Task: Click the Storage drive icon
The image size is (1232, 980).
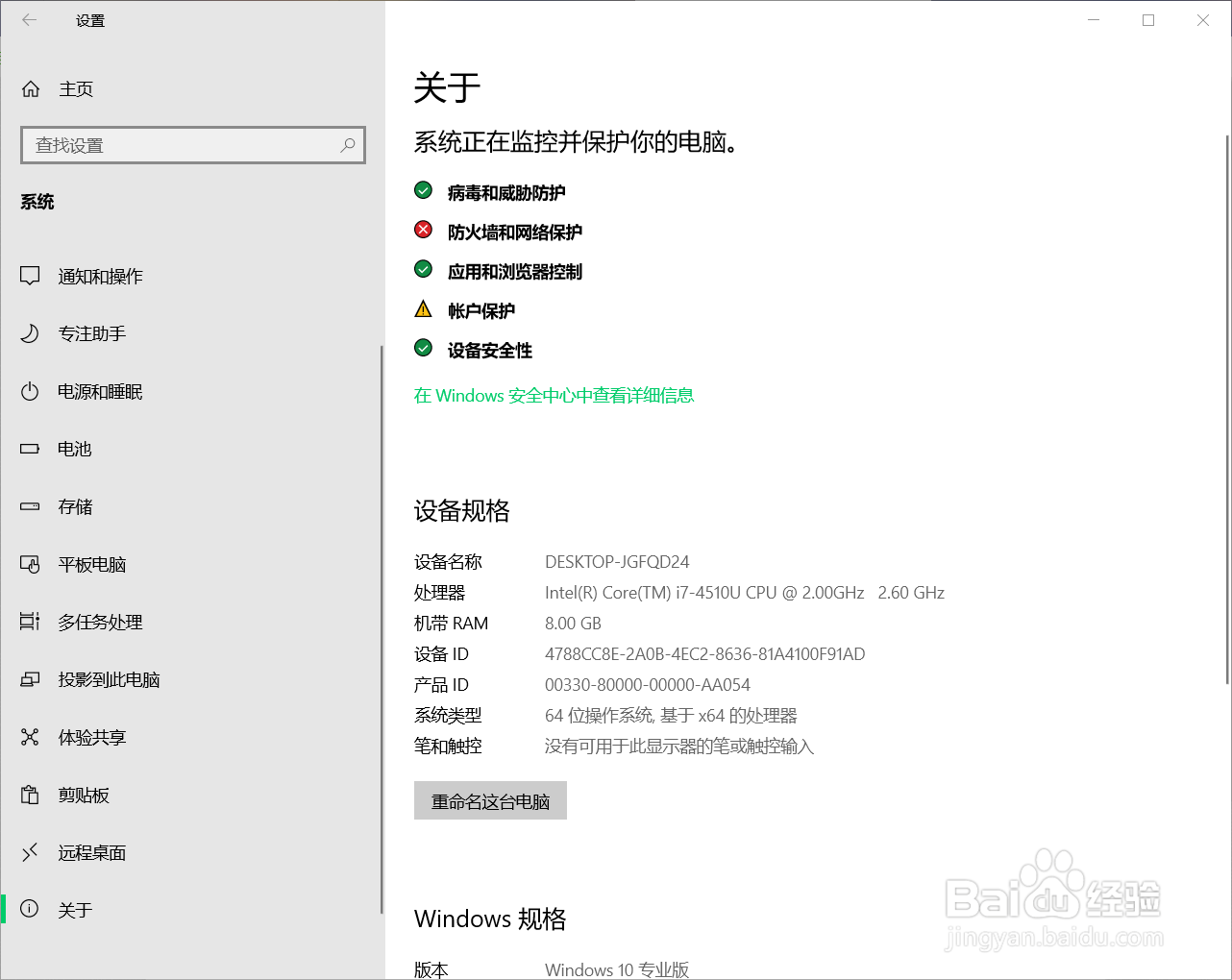Action: 30,506
